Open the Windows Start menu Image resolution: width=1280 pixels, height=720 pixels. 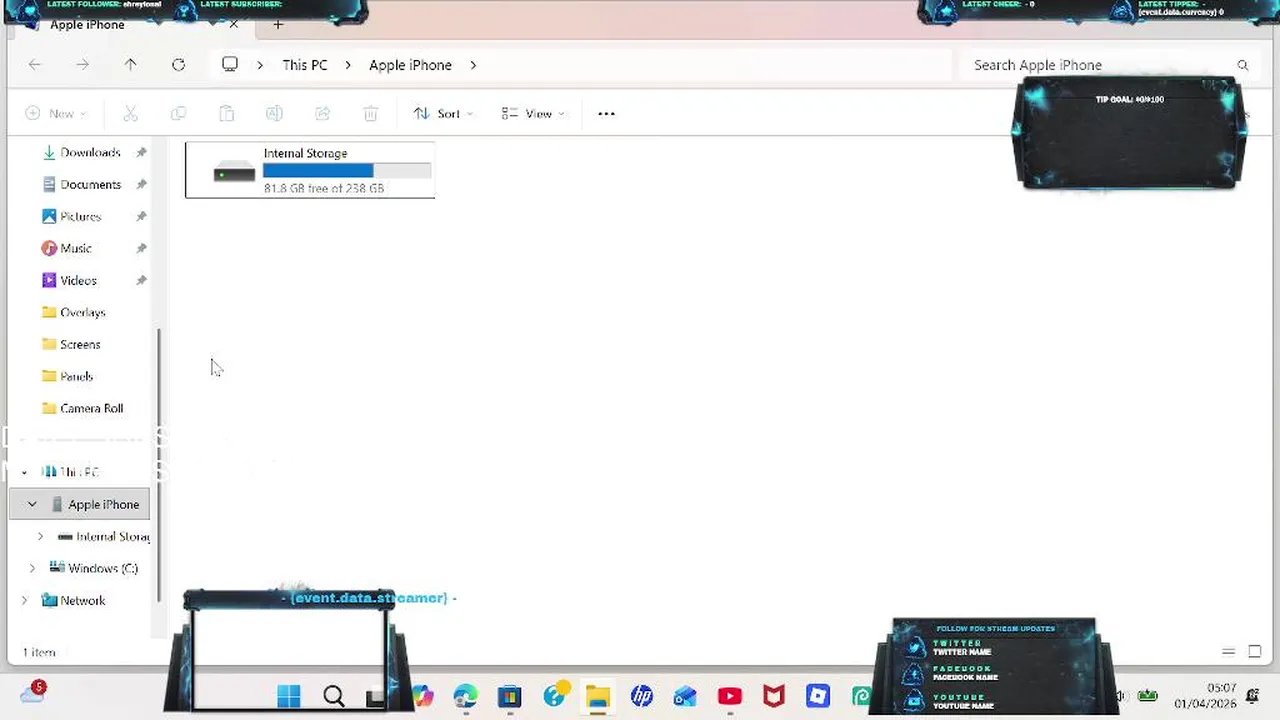(x=288, y=696)
